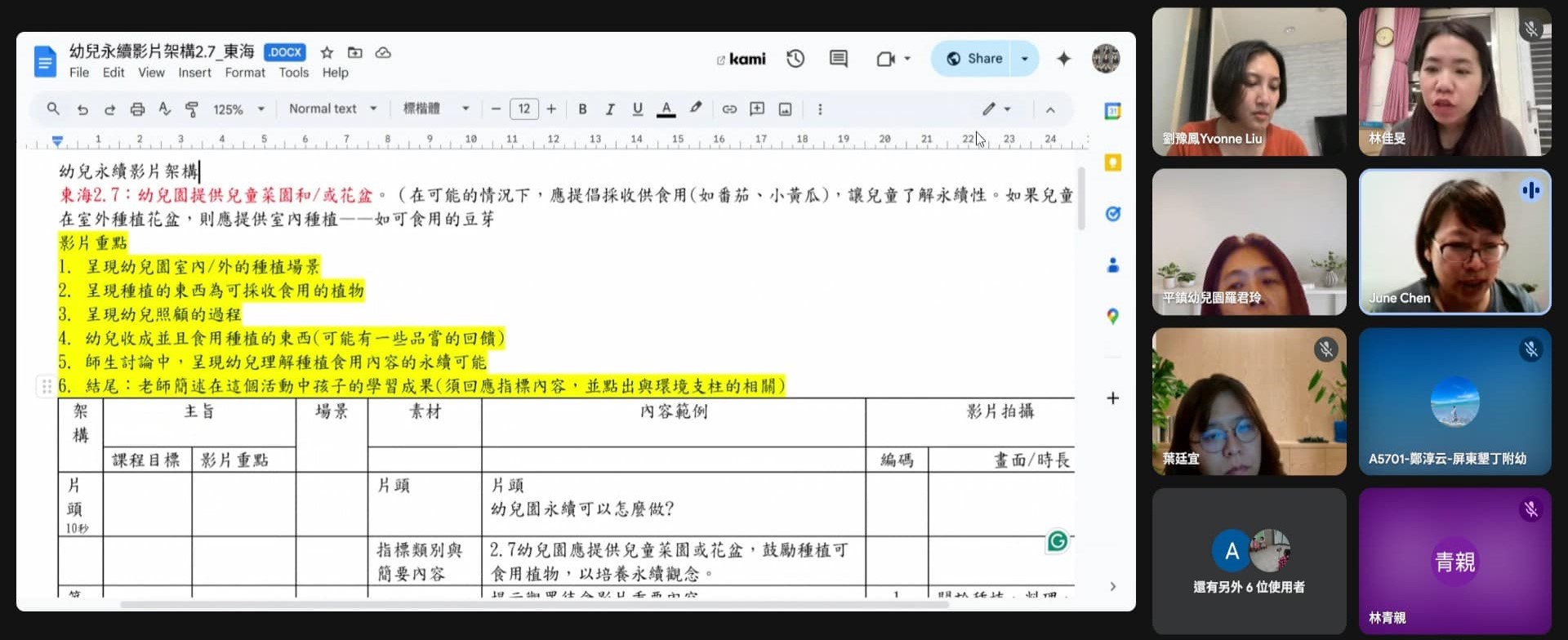Hide the menus with collapse chevron
Image resolution: width=1568 pixels, height=640 pixels.
click(1050, 109)
